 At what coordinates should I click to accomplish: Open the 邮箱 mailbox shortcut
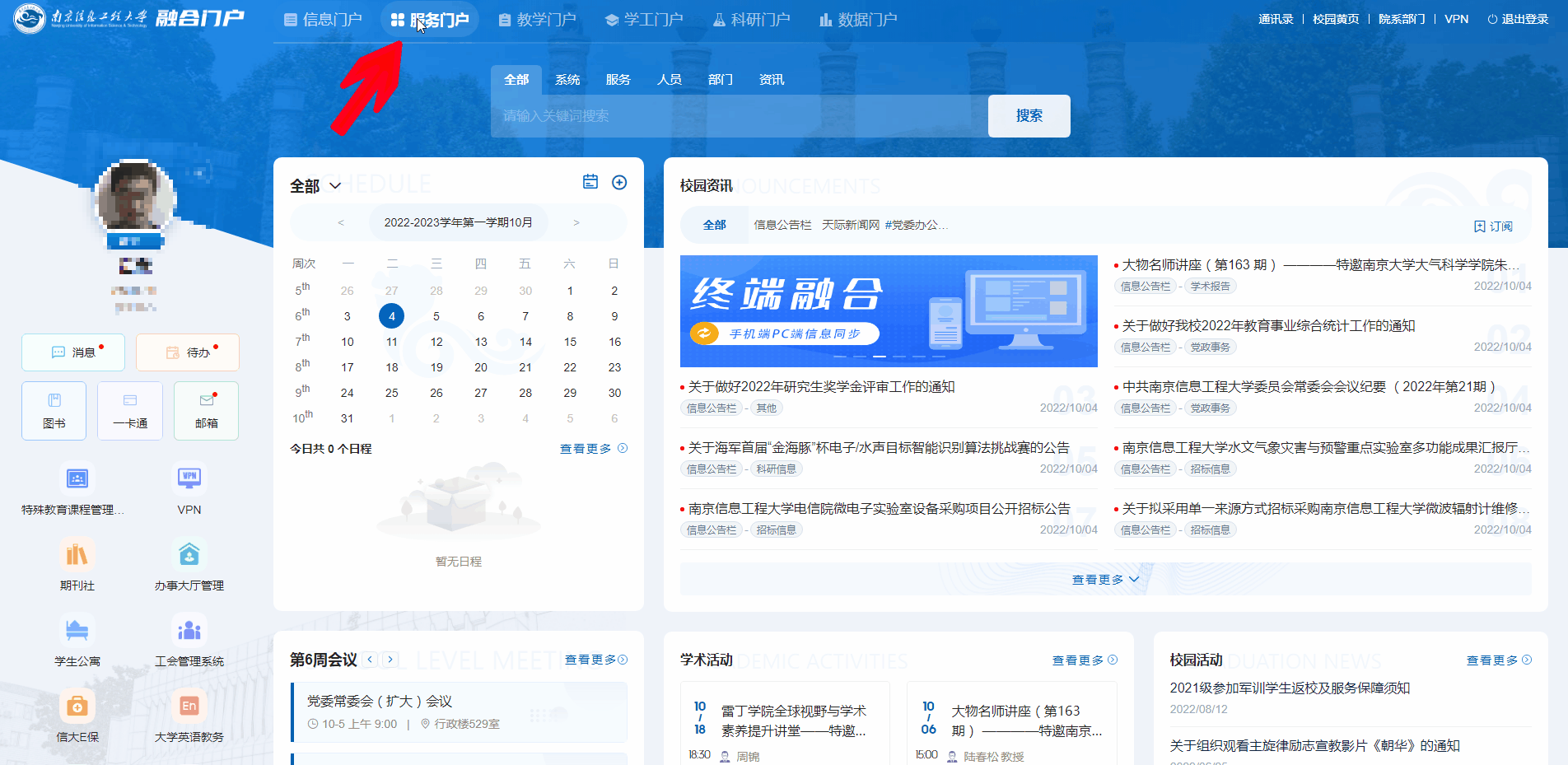[207, 410]
